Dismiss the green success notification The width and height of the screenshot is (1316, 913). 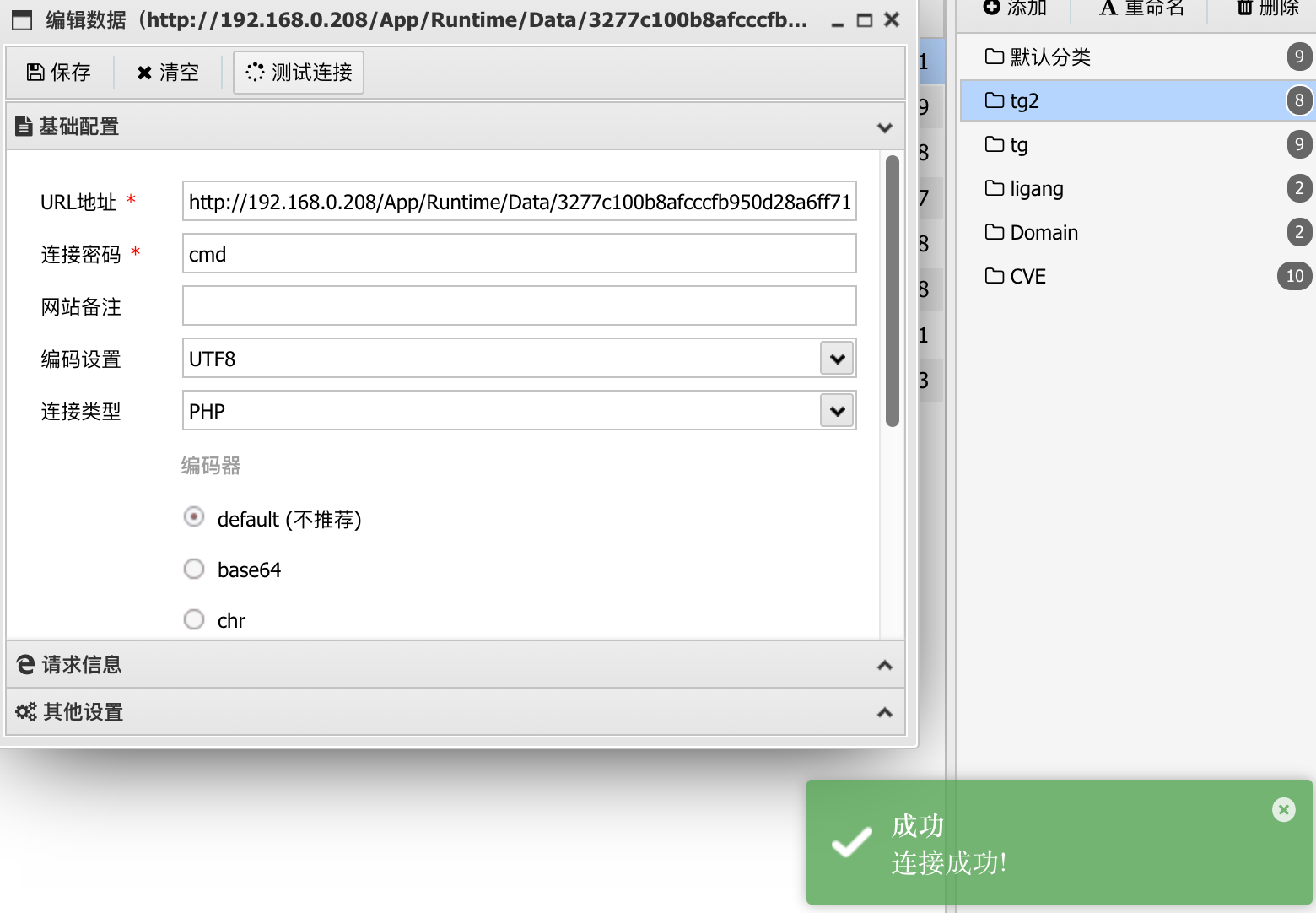pyautogui.click(x=1283, y=810)
